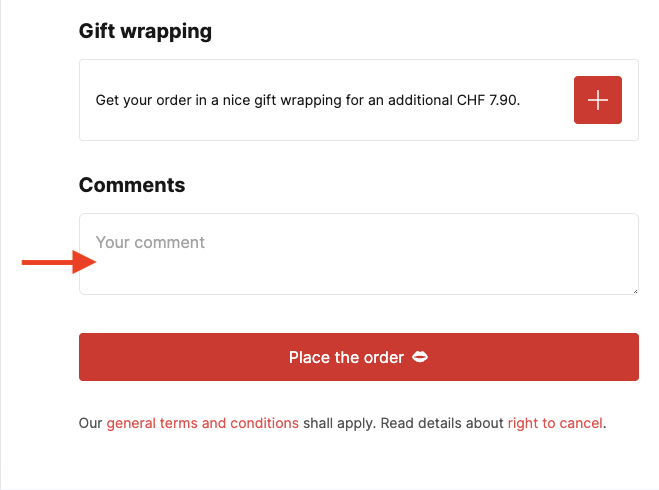This screenshot has height=490, width=659.
Task: Click the right edge of the red order button
Action: pyautogui.click(x=634, y=357)
